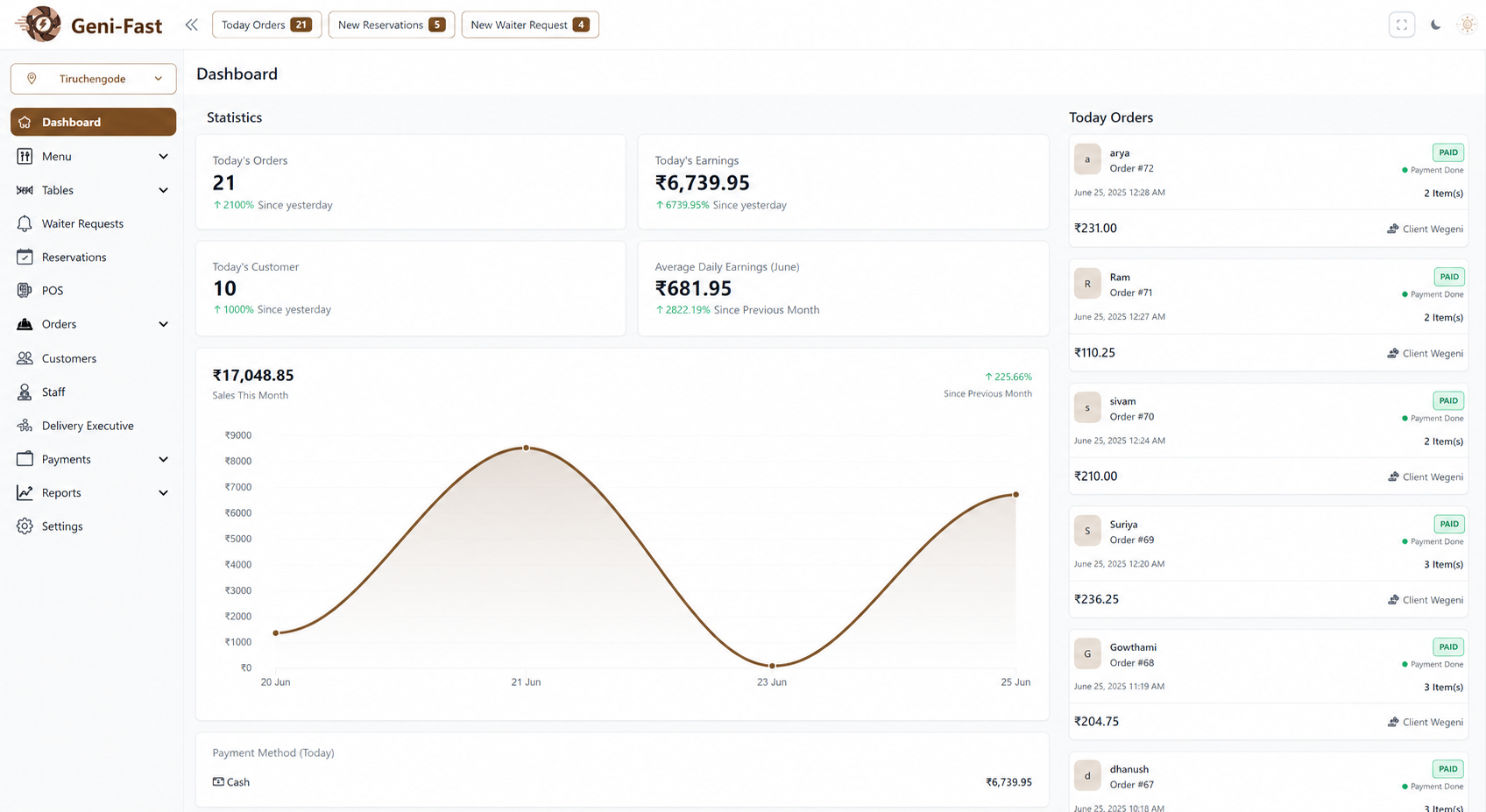This screenshot has width=1486, height=812.
Task: Expand the Menu submenu chevron
Action: point(163,156)
